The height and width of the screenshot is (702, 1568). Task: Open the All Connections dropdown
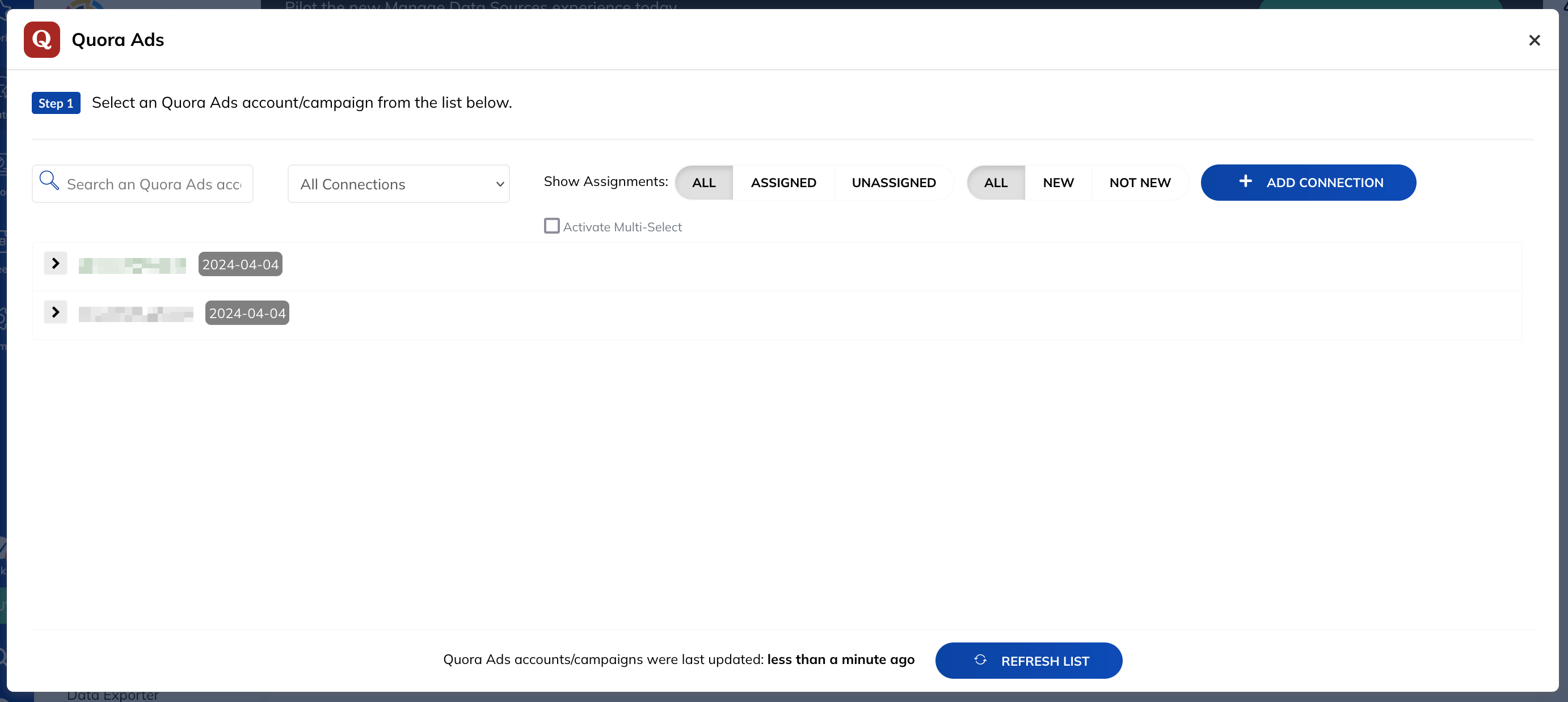(399, 184)
